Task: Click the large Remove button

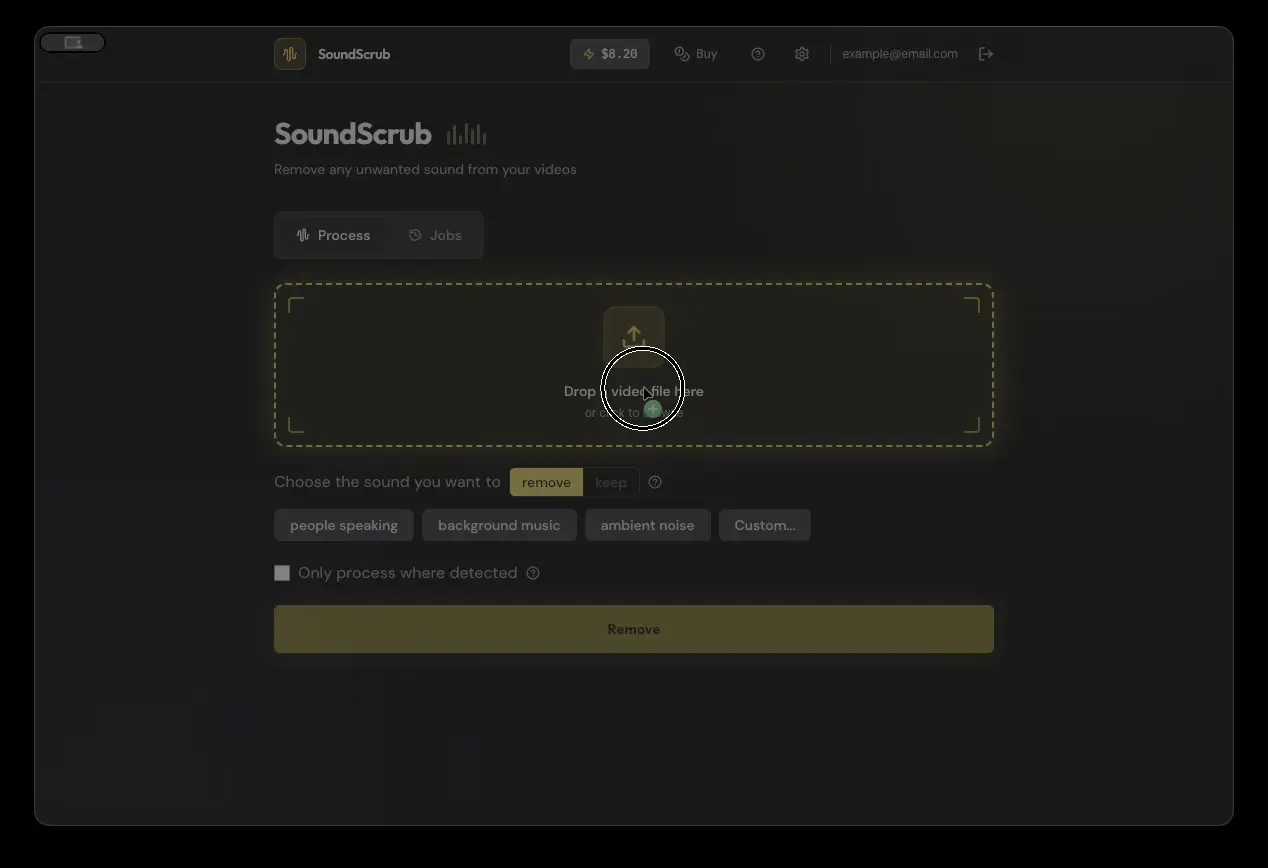Action: [634, 629]
